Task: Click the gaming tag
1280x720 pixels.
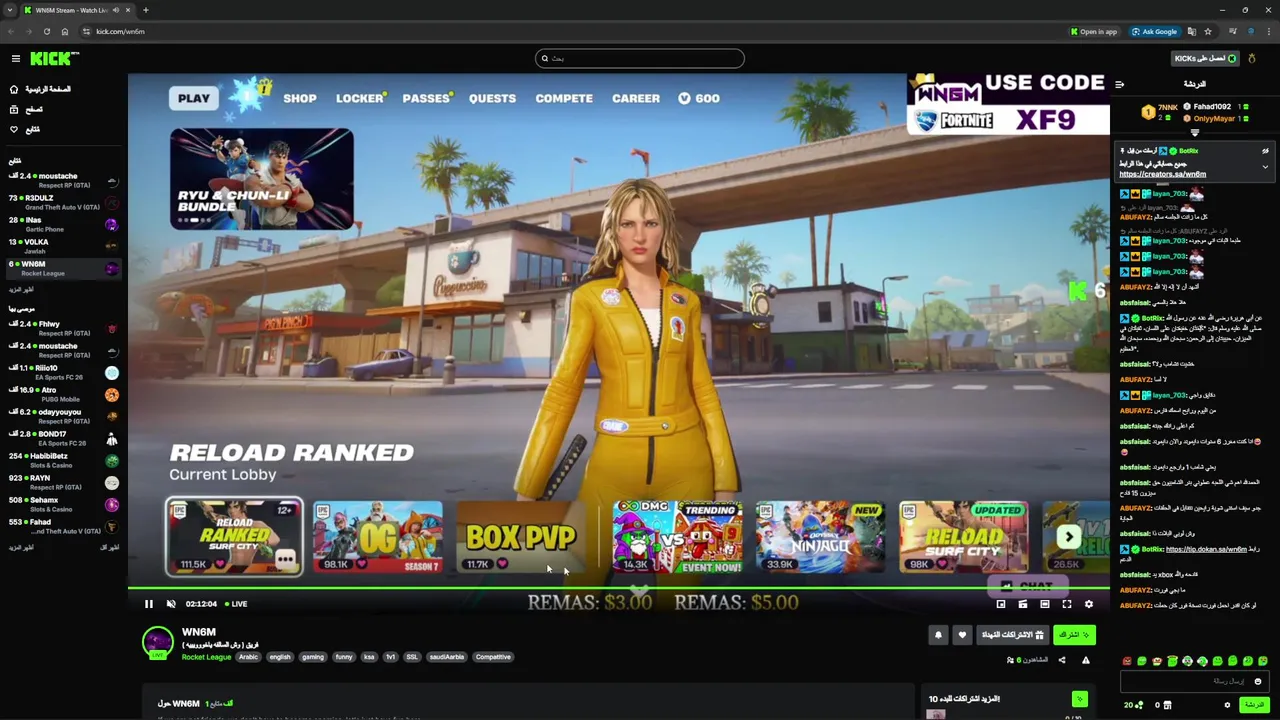Action: tap(313, 657)
